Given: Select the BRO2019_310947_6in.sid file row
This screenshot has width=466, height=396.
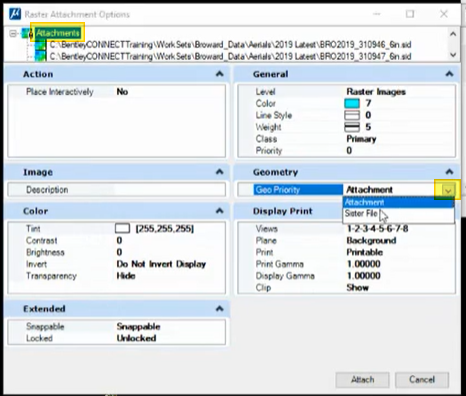Looking at the screenshot, I should 230,56.
